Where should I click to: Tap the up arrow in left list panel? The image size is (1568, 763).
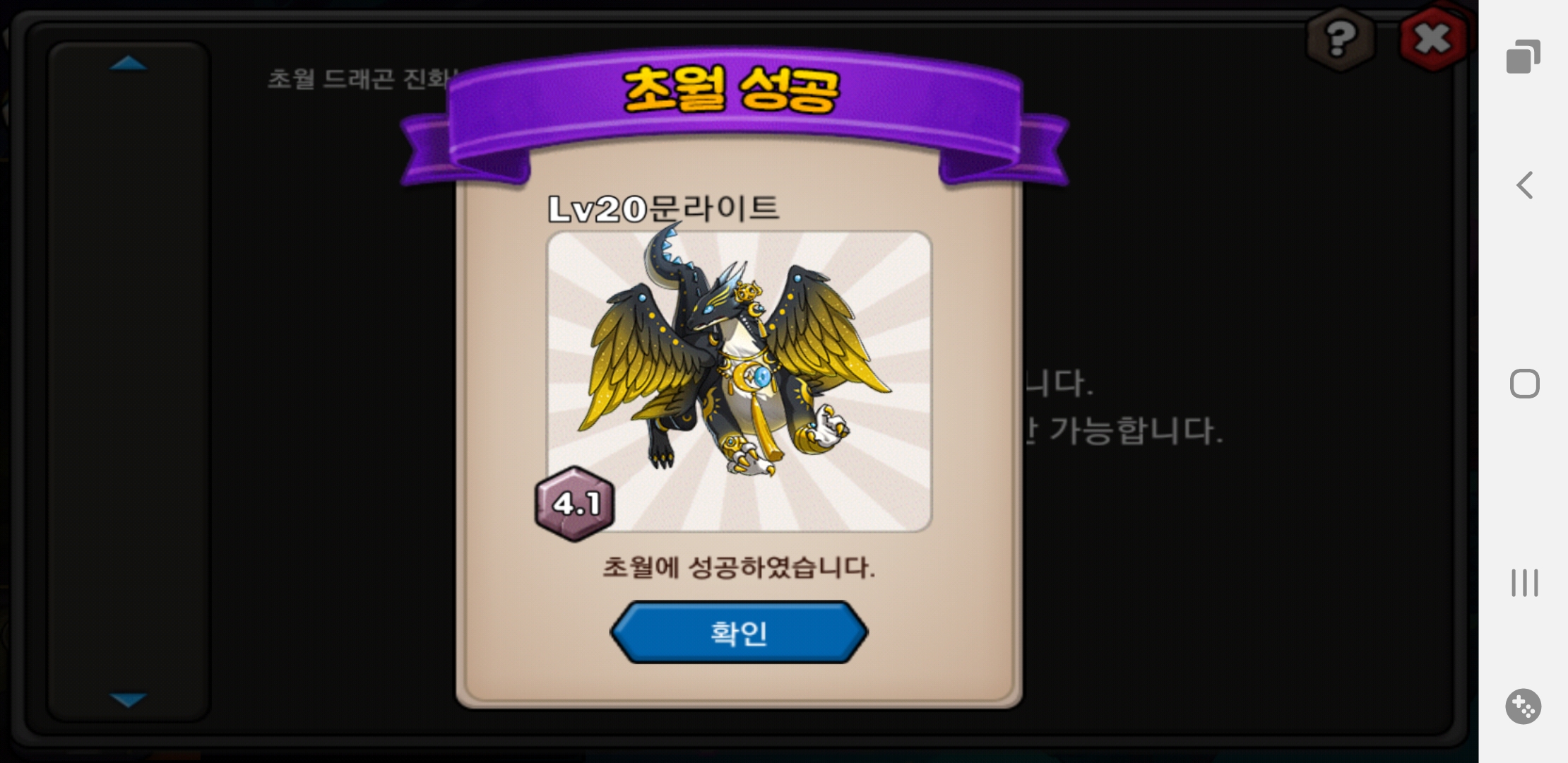(x=129, y=64)
